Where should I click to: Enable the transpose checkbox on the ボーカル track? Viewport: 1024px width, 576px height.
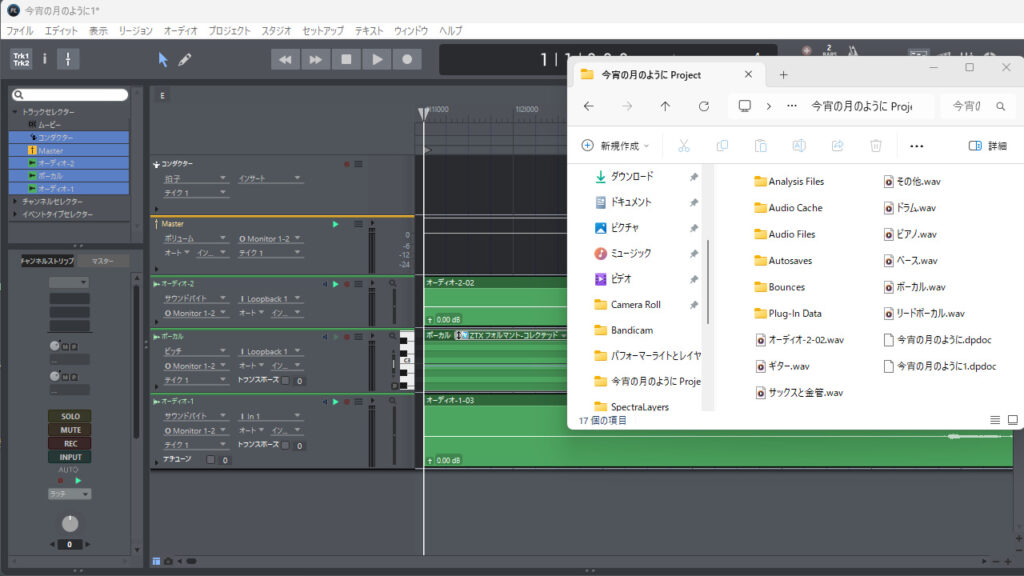285,381
